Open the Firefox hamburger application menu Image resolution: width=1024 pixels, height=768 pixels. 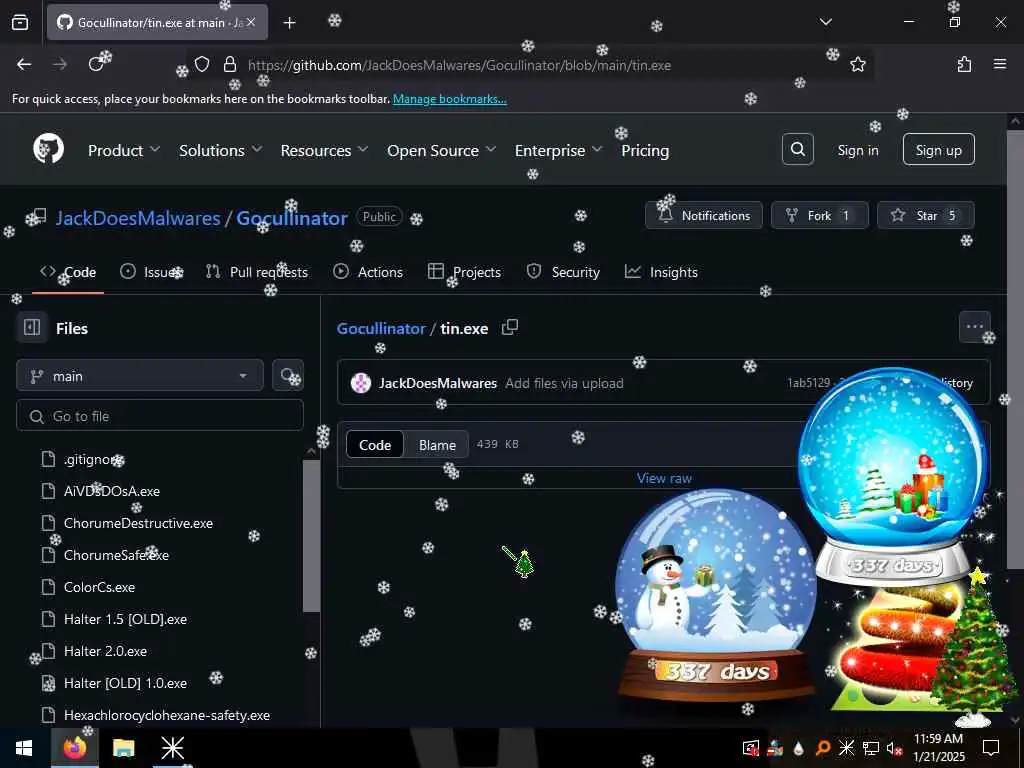[x=999, y=64]
